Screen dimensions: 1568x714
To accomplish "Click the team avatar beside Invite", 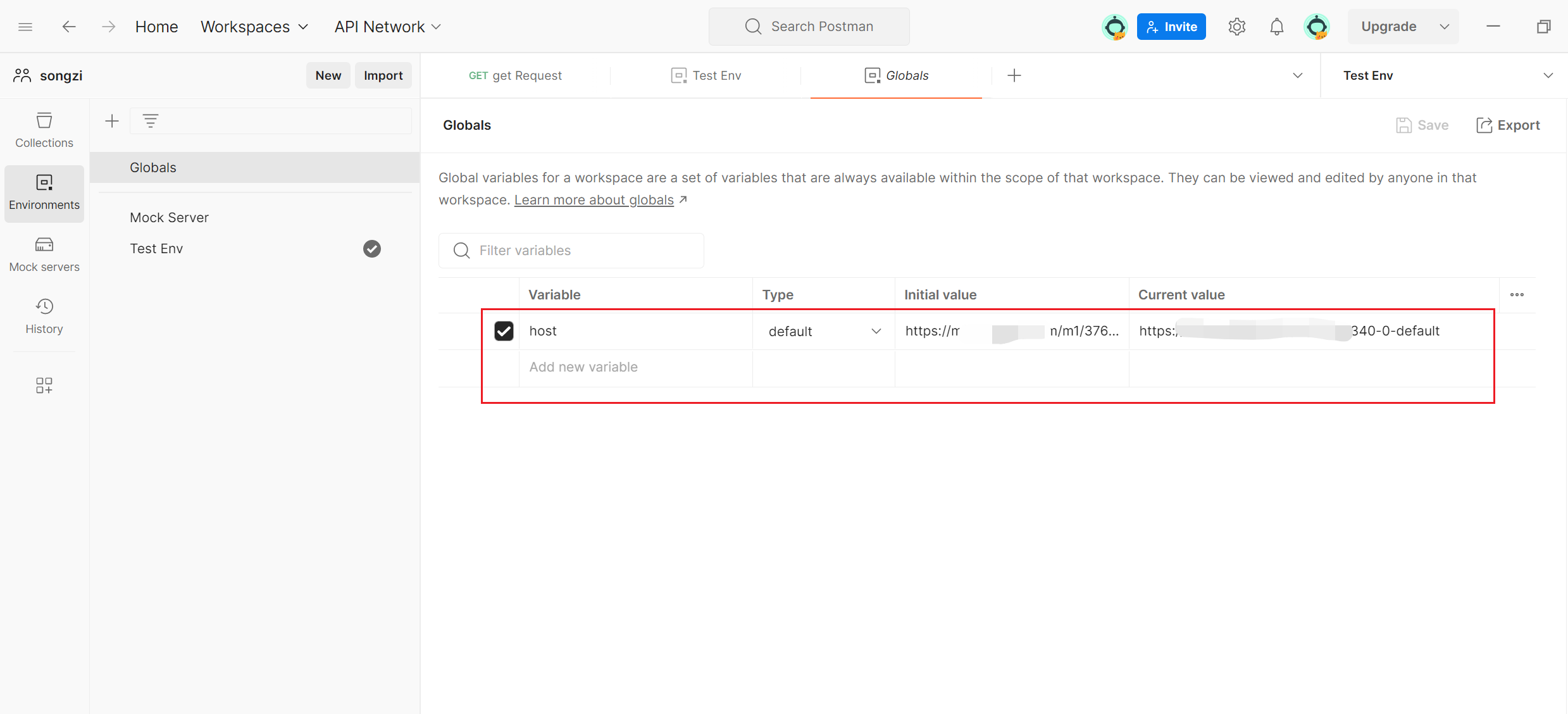I will 1115,27.
